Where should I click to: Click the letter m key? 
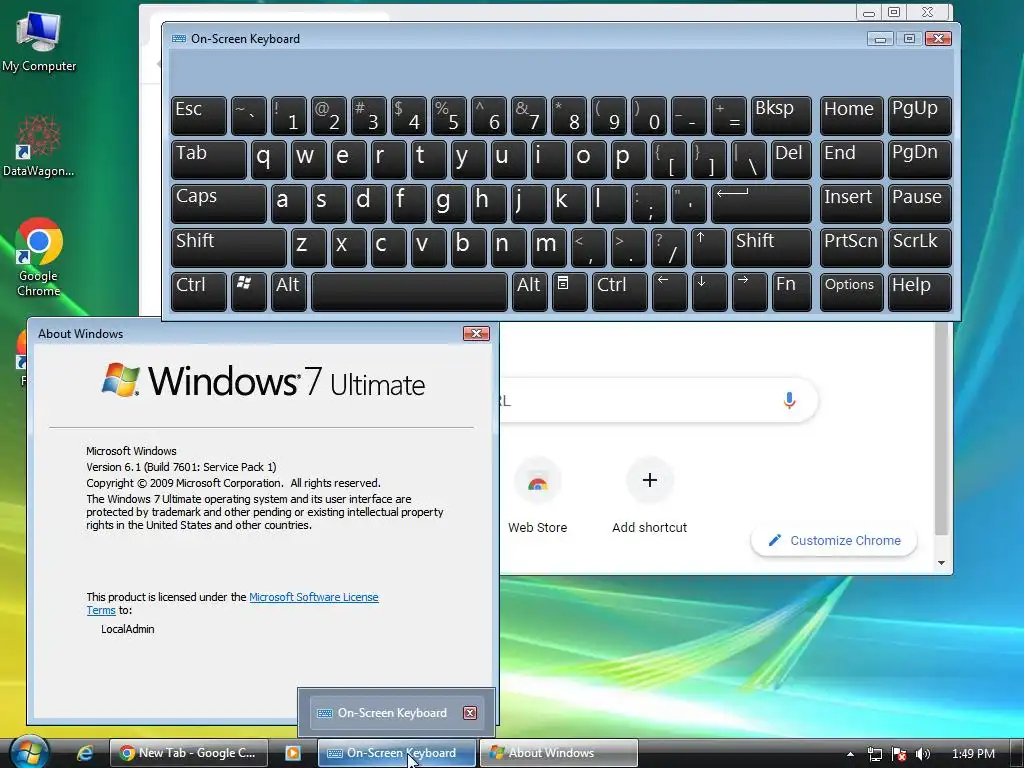coord(549,248)
